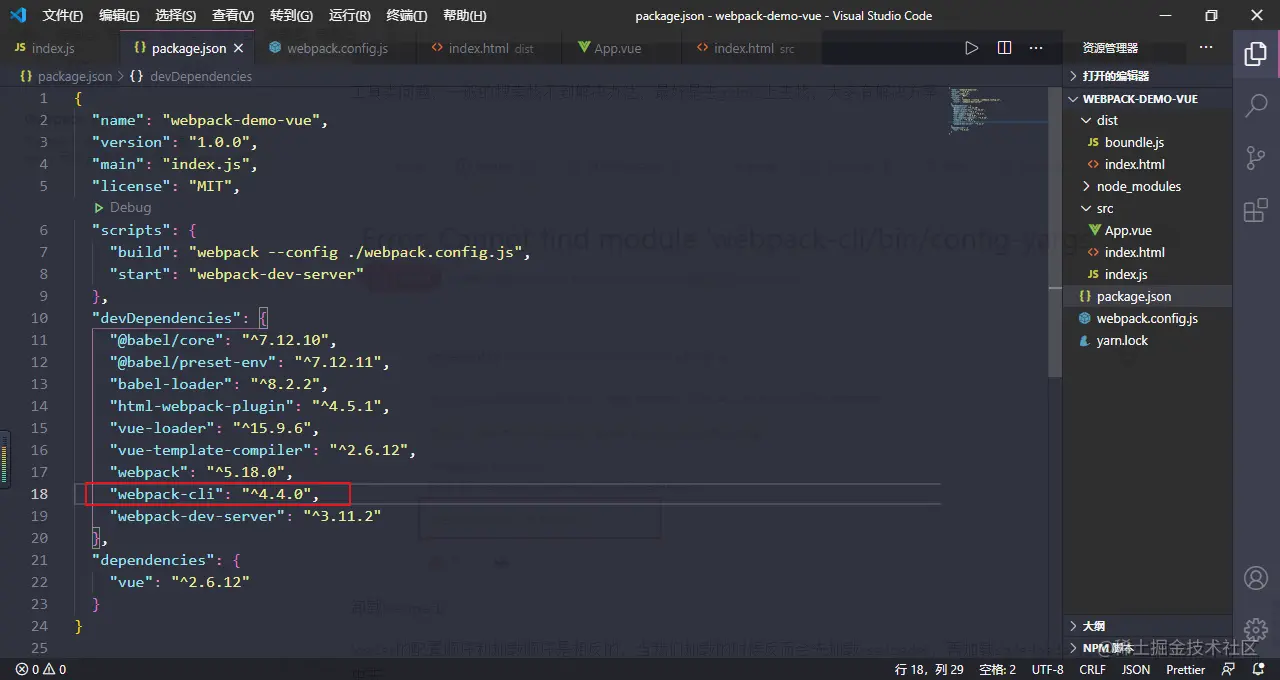Click 空格: 2 indentation setting
This screenshot has width=1280, height=680.
(x=997, y=670)
